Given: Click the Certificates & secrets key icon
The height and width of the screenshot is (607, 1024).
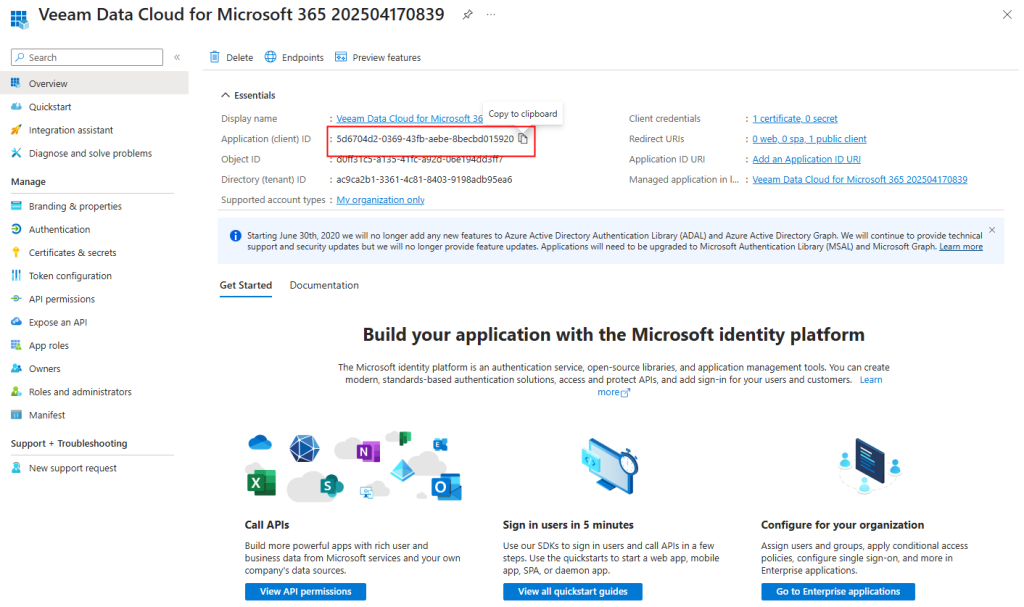Looking at the screenshot, I should pos(16,252).
